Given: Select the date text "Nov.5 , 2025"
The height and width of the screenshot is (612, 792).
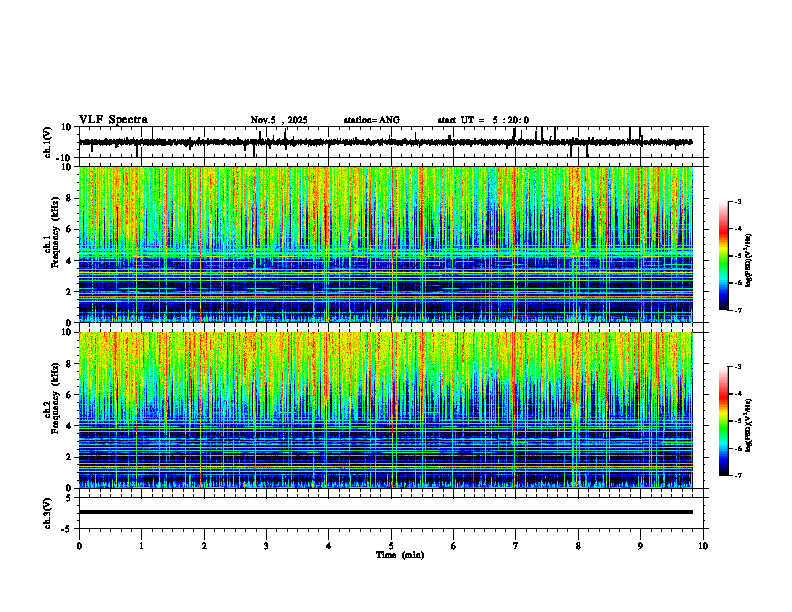Looking at the screenshot, I should click(279, 120).
